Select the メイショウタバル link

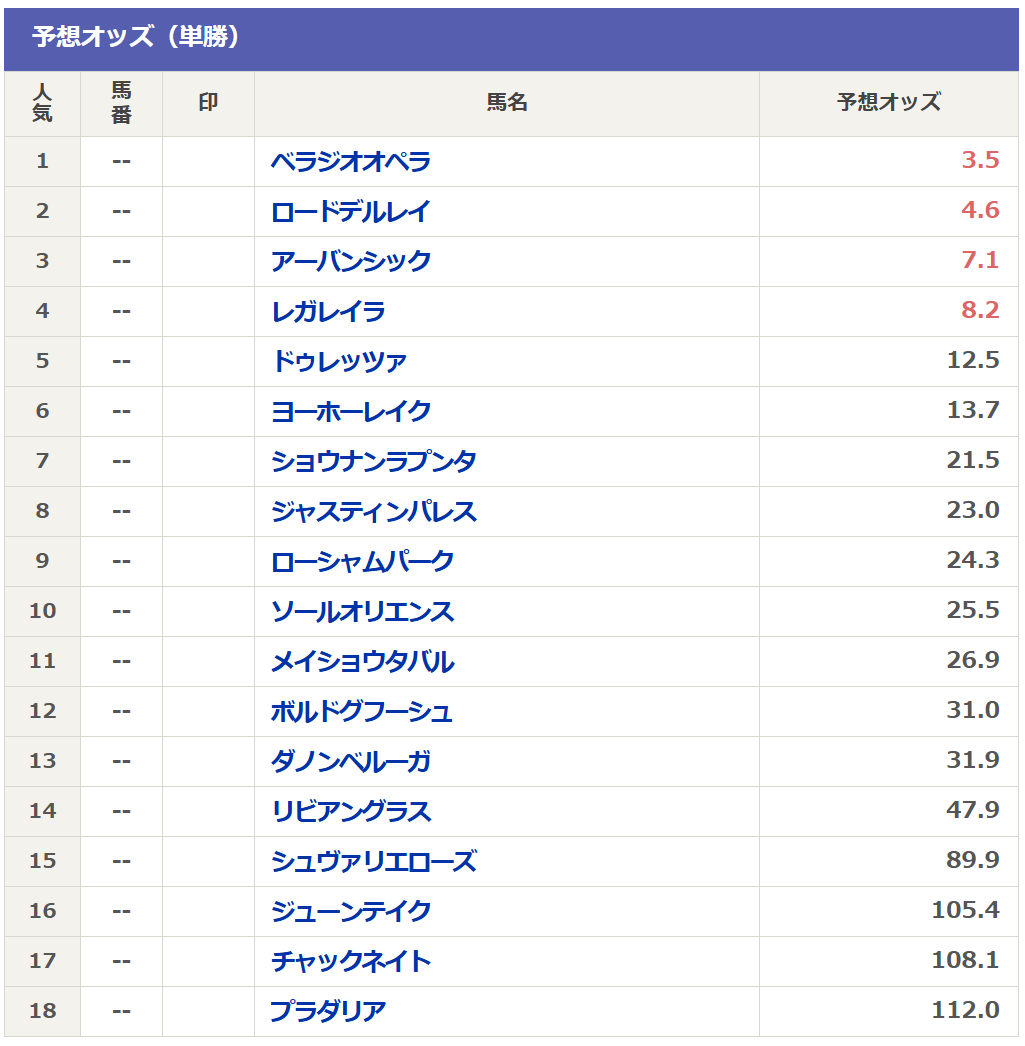(x=362, y=662)
